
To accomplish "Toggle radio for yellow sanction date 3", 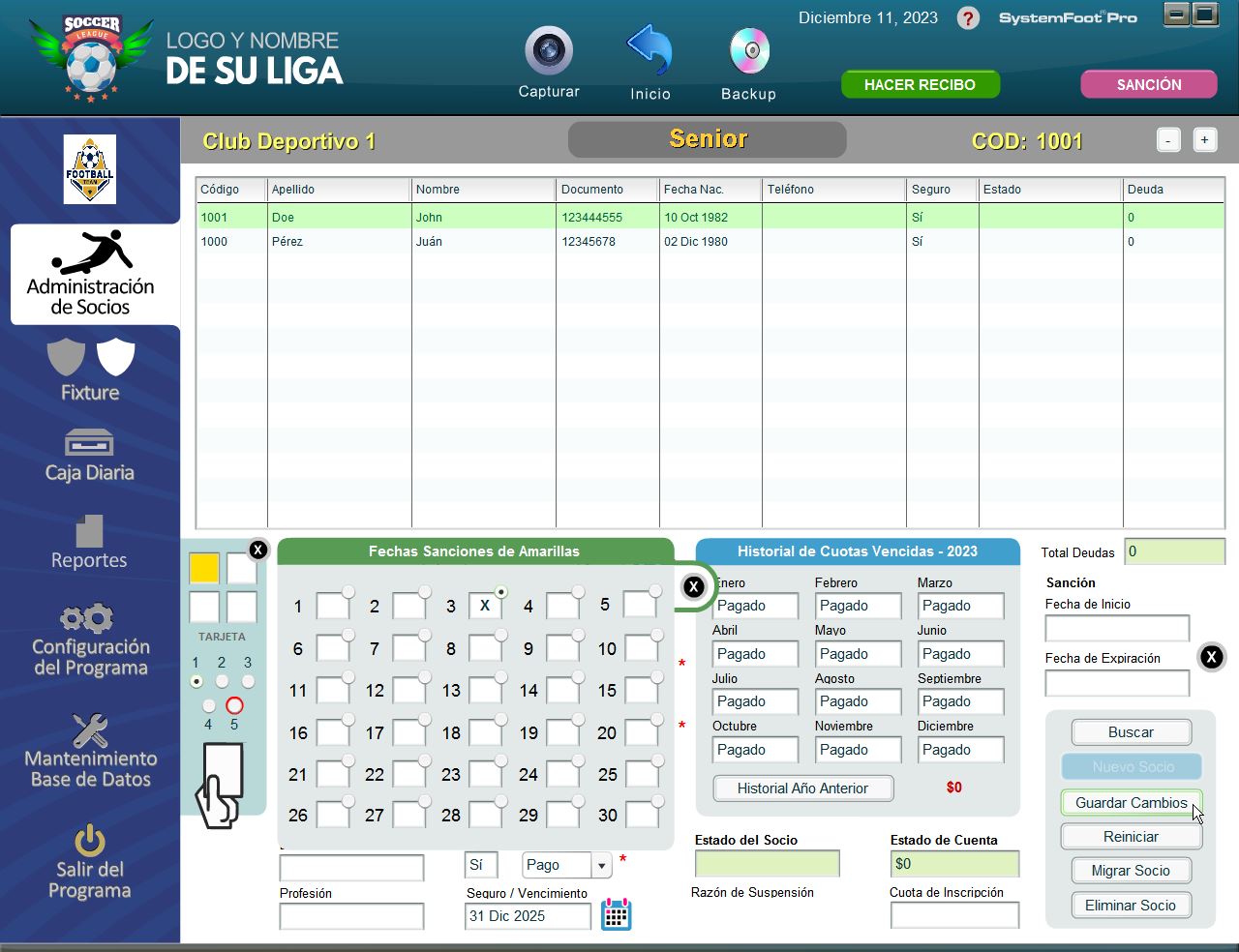I will [x=501, y=591].
